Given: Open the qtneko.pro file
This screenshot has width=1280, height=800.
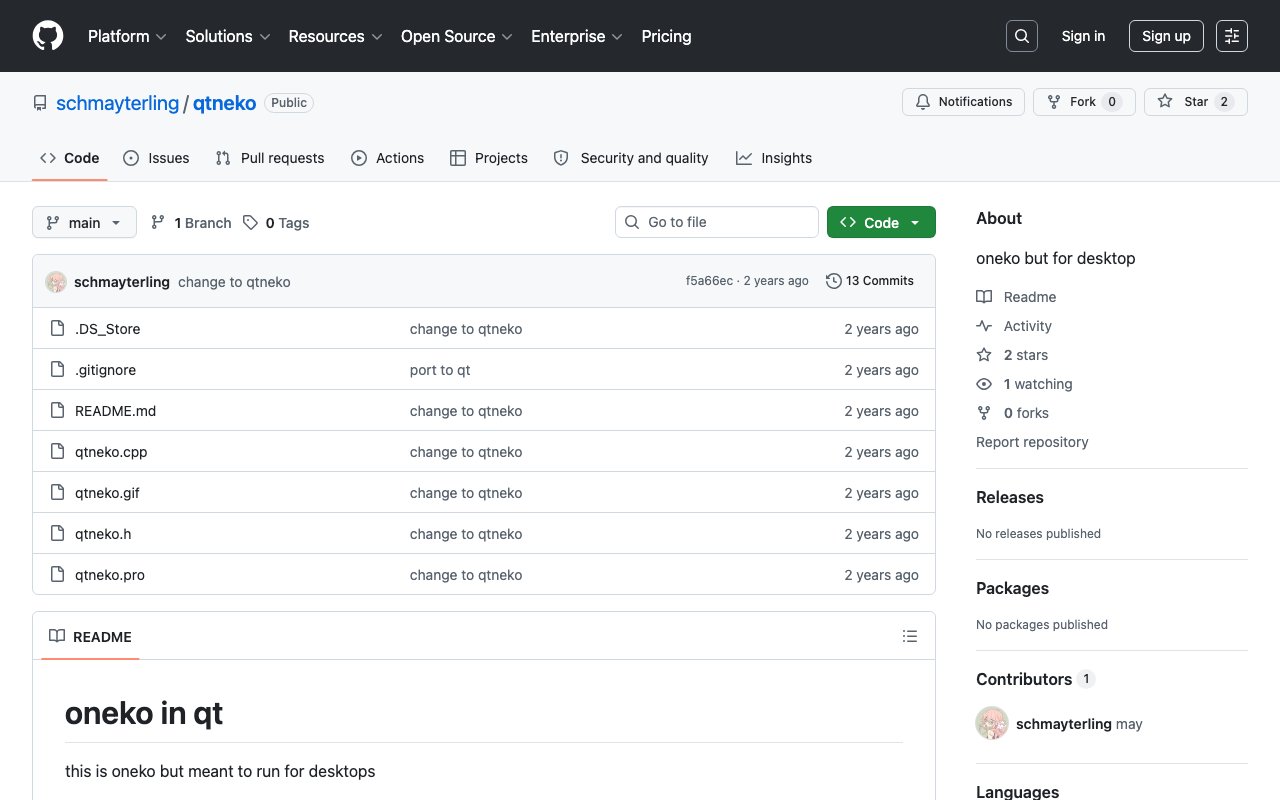Looking at the screenshot, I should [x=110, y=575].
